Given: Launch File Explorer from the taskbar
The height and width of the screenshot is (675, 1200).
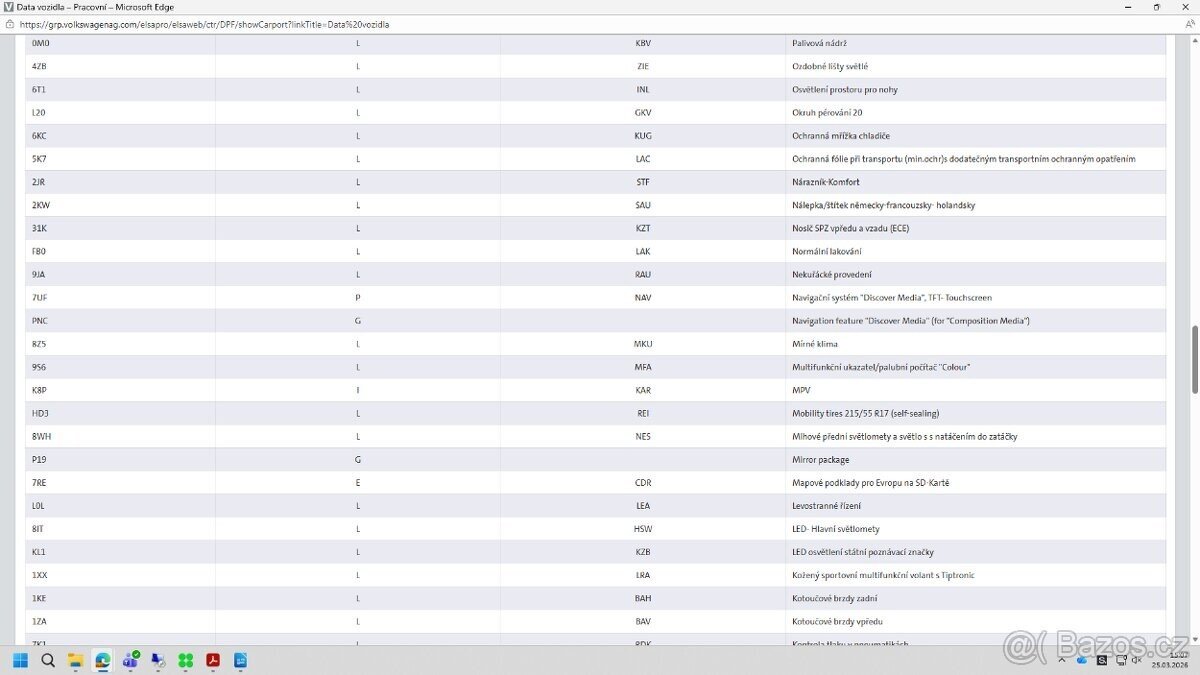Looking at the screenshot, I should (x=75, y=660).
